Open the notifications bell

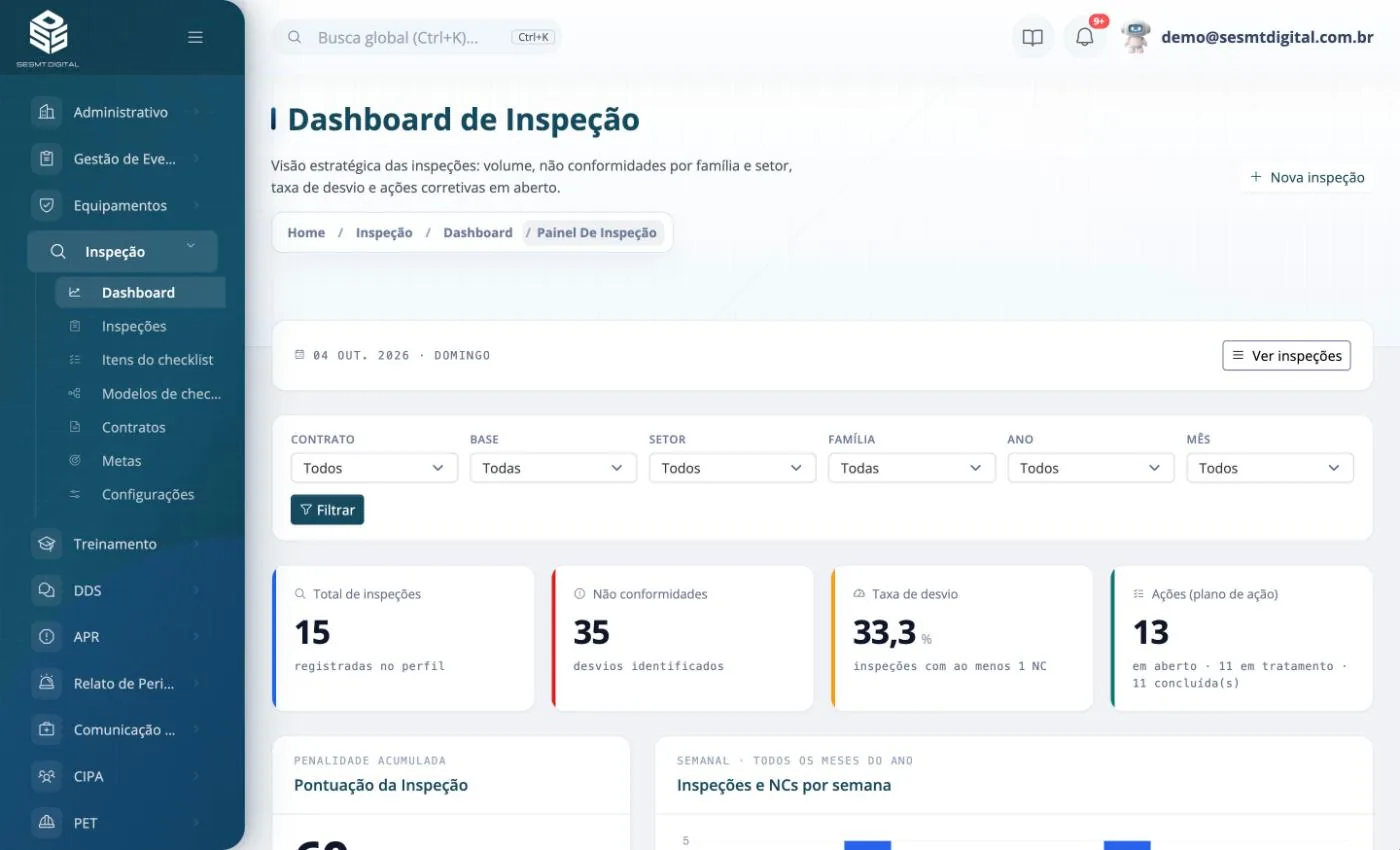(1085, 38)
